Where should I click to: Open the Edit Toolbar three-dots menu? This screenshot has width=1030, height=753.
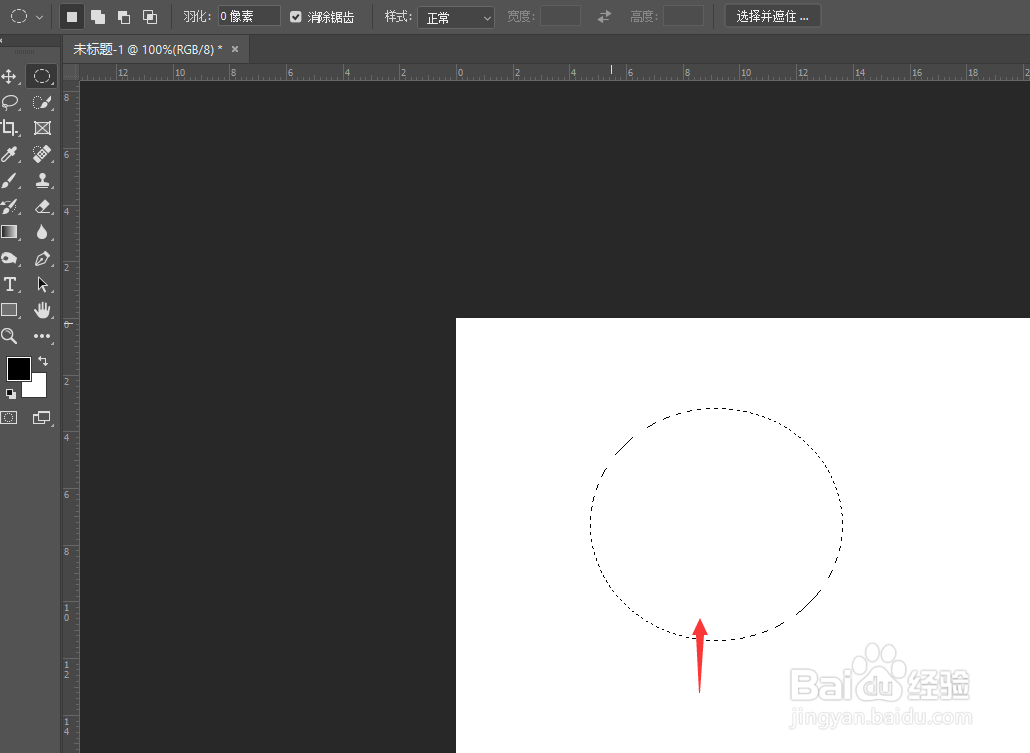point(42,336)
